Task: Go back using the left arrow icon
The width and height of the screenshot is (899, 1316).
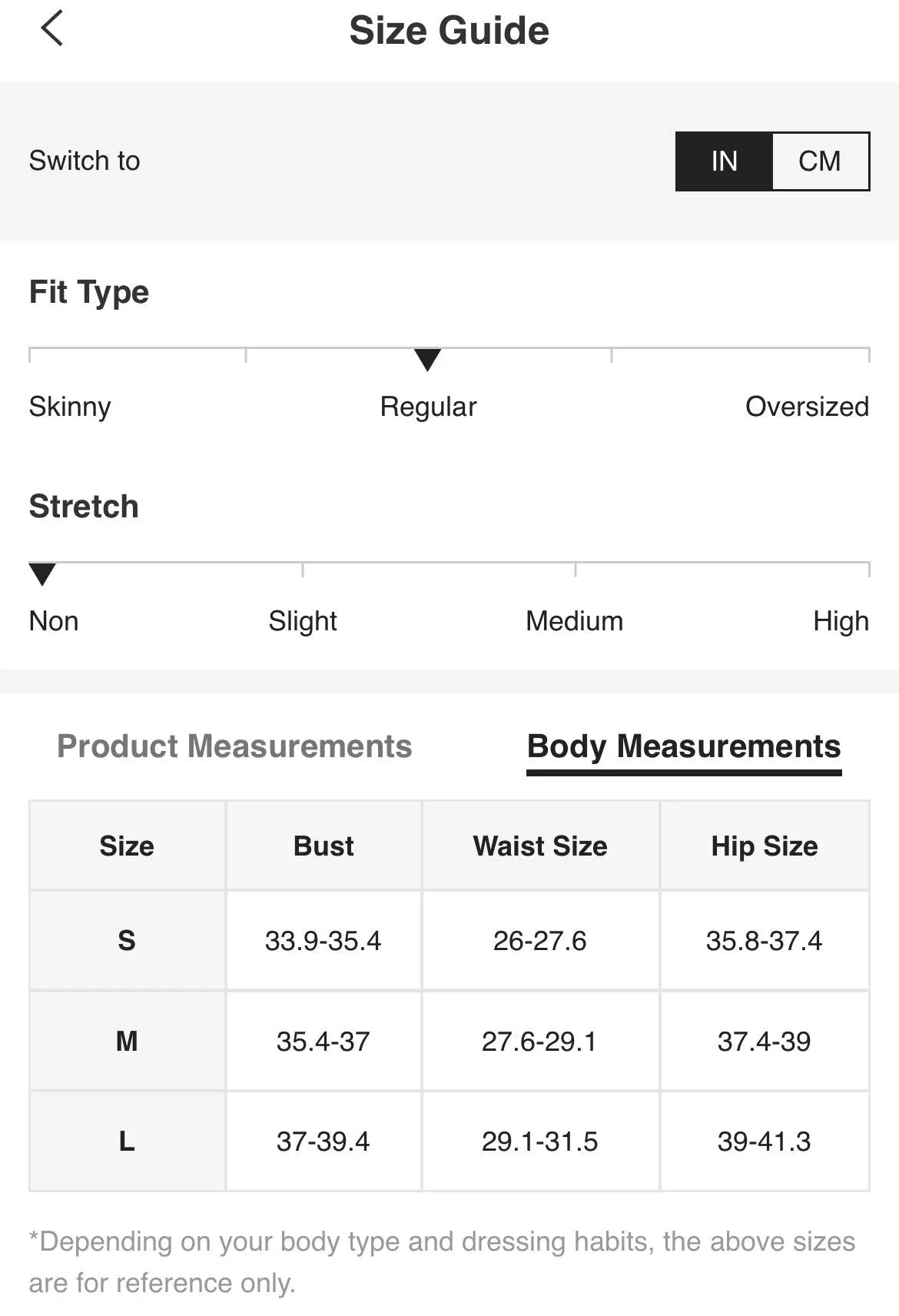Action: [x=52, y=29]
